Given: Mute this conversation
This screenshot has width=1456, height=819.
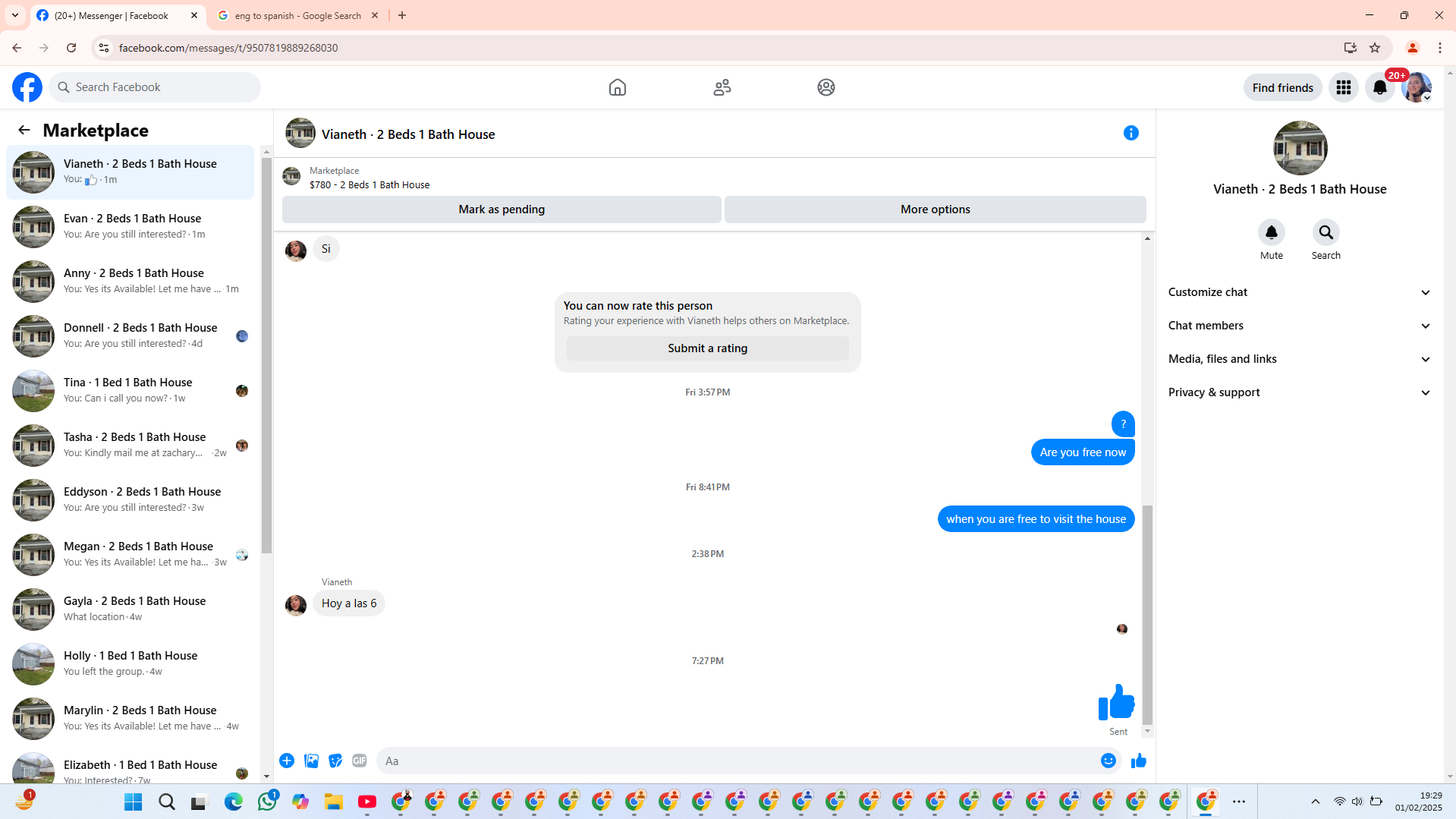Looking at the screenshot, I should point(1272,232).
